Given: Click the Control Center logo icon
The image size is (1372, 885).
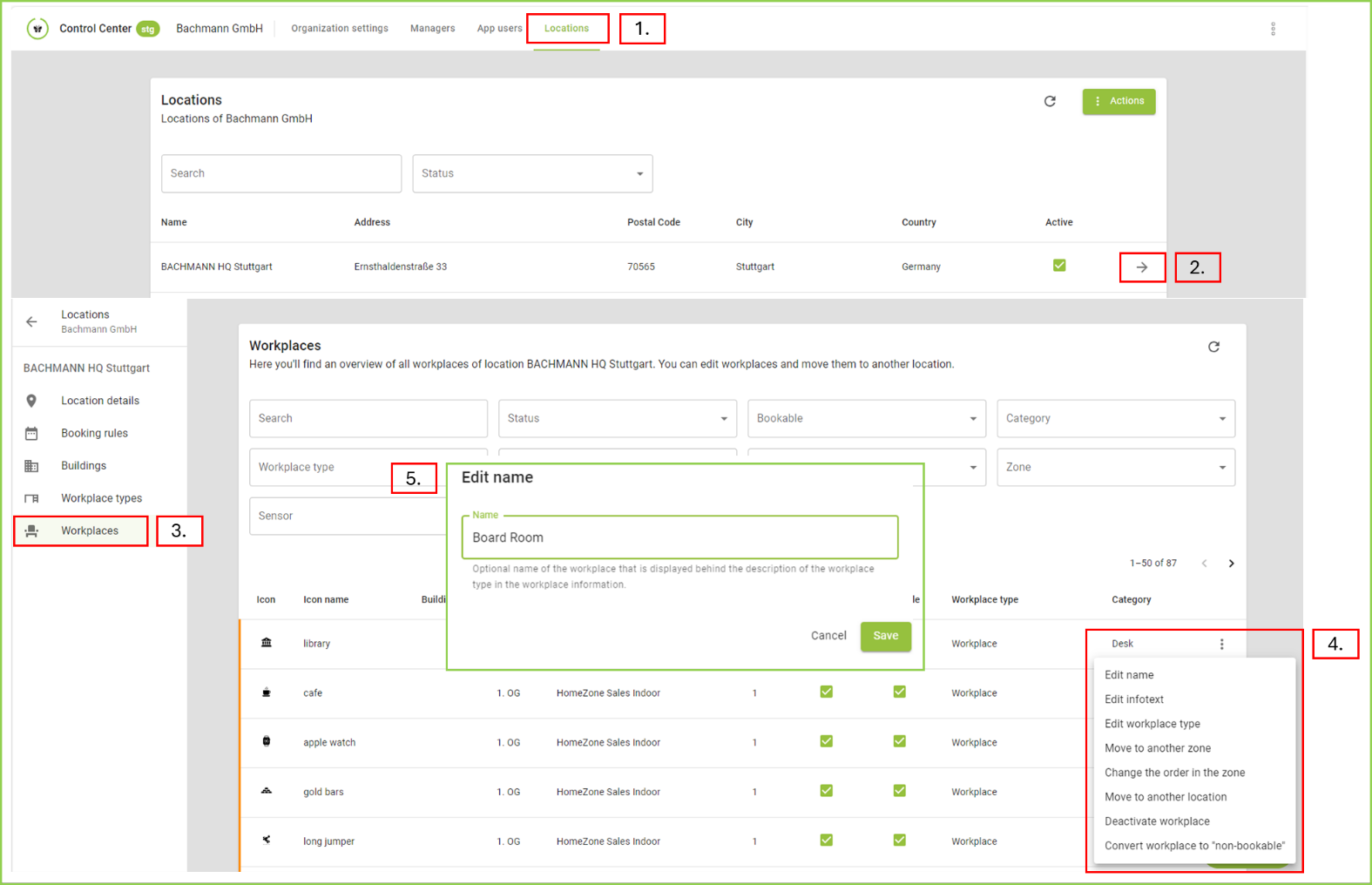Looking at the screenshot, I should 37,29.
